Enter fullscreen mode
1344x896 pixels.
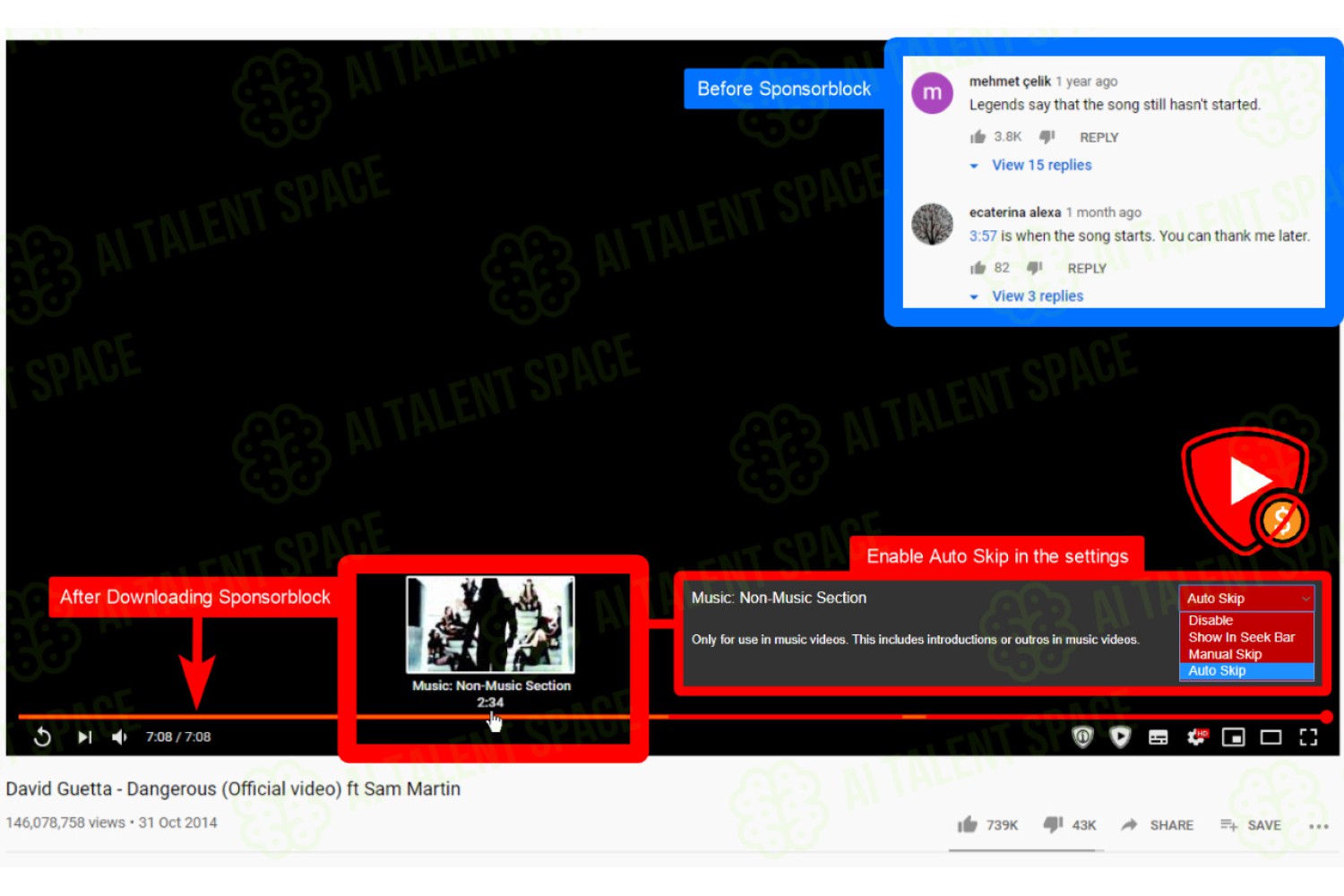1308,737
